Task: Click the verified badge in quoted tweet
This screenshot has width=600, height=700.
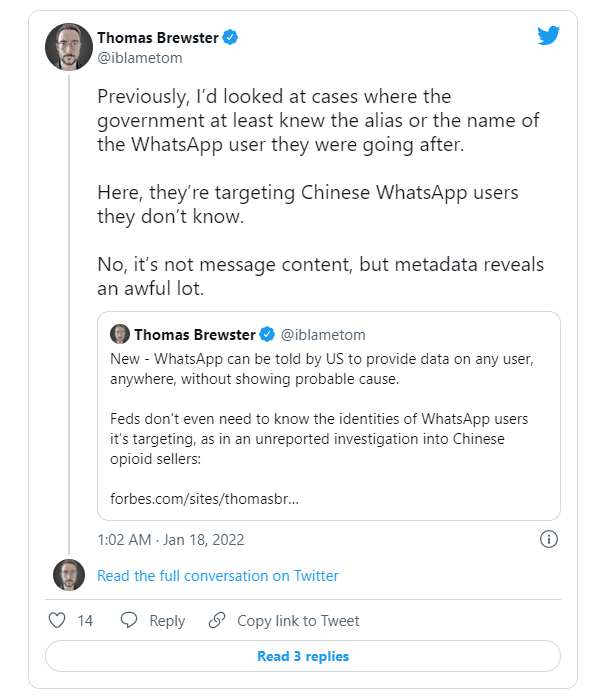Action: click(268, 334)
